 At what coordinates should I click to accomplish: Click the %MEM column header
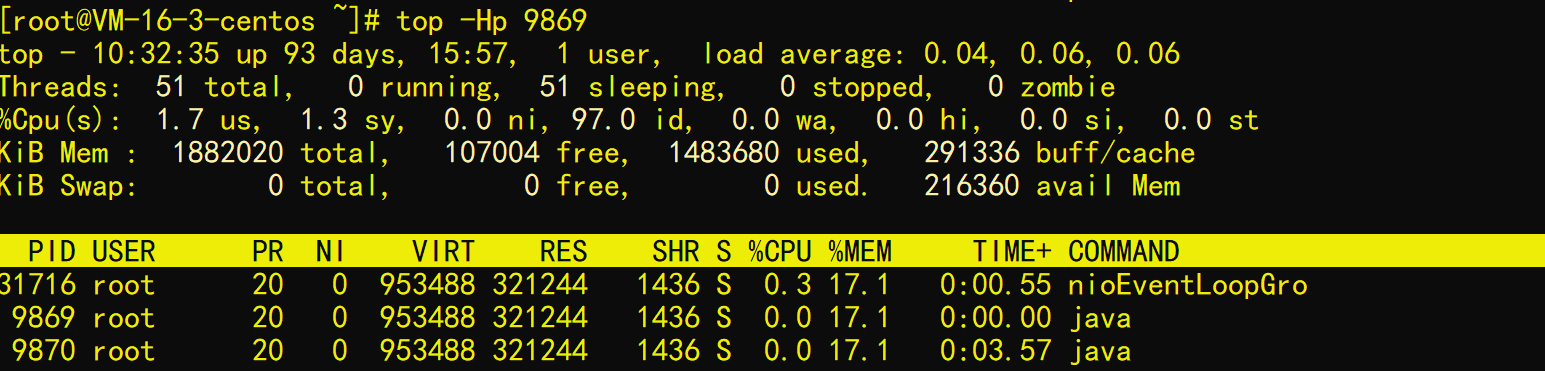click(x=859, y=251)
